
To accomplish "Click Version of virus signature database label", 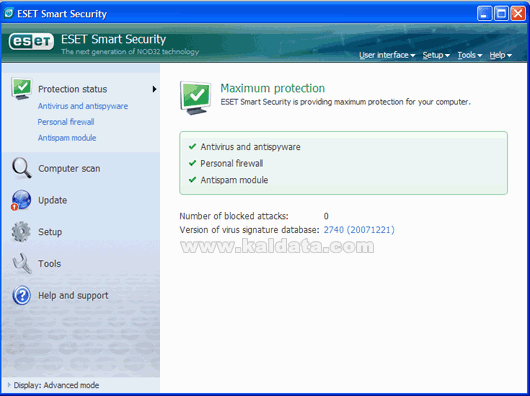I will [249, 230].
